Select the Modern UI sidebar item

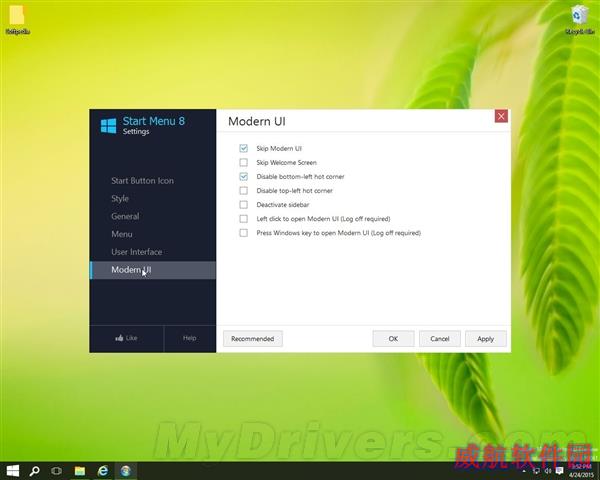pos(153,270)
